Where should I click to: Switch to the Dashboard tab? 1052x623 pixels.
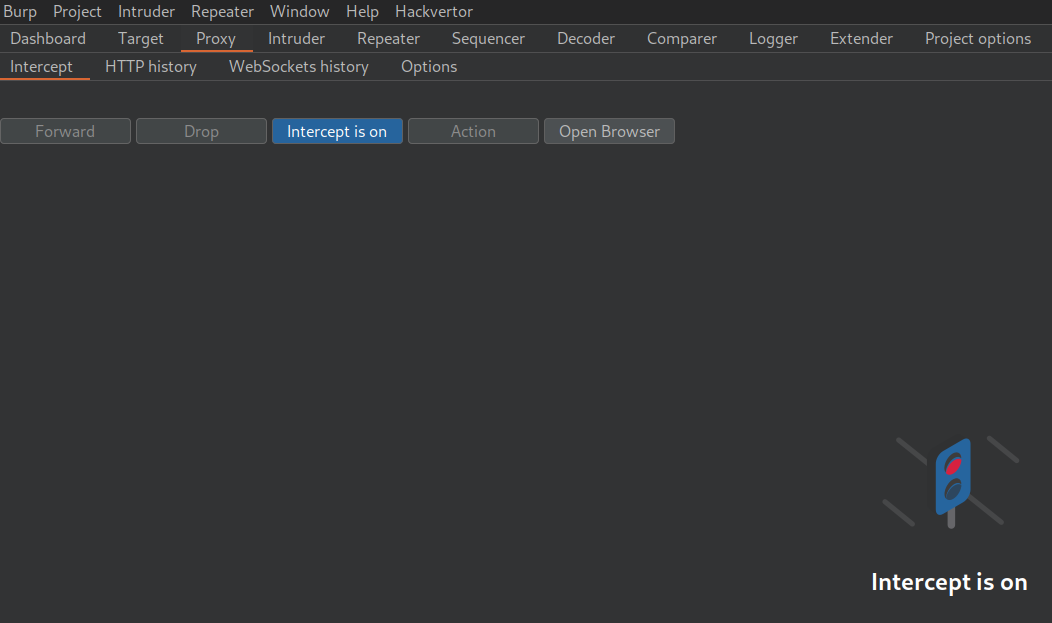pos(48,39)
